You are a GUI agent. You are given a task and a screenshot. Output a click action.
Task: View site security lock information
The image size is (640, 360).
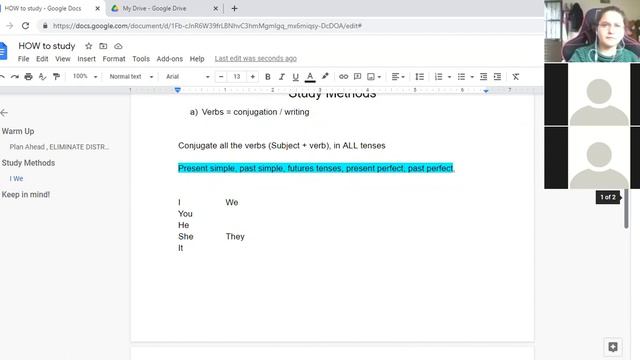click(45, 26)
